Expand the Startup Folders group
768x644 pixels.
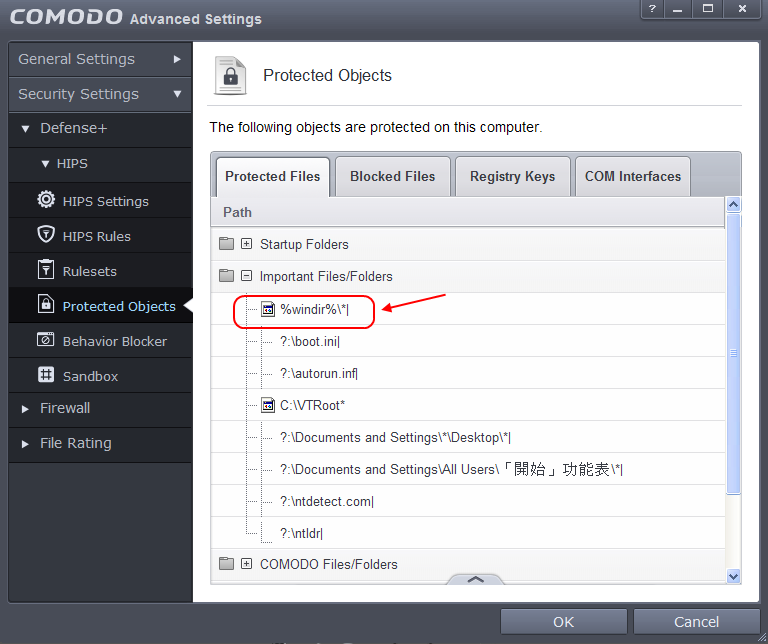point(246,243)
